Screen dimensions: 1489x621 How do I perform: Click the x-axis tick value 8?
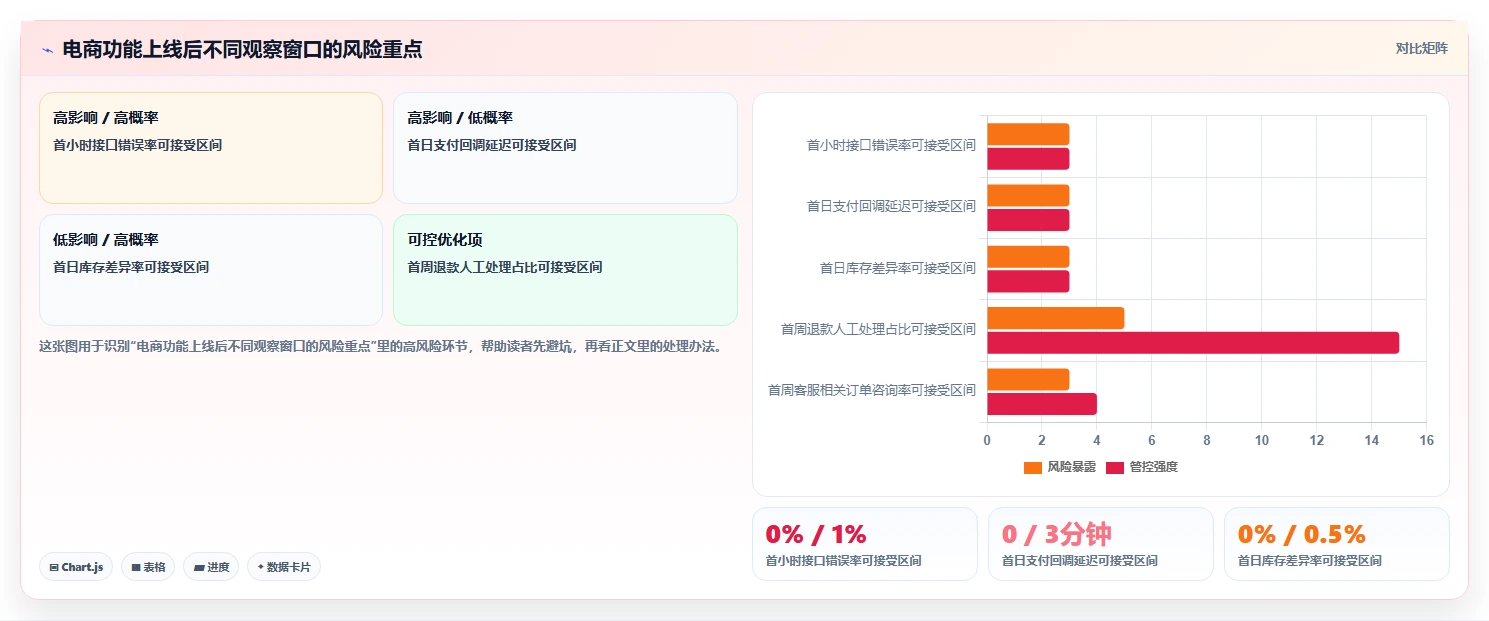pyautogui.click(x=1207, y=441)
